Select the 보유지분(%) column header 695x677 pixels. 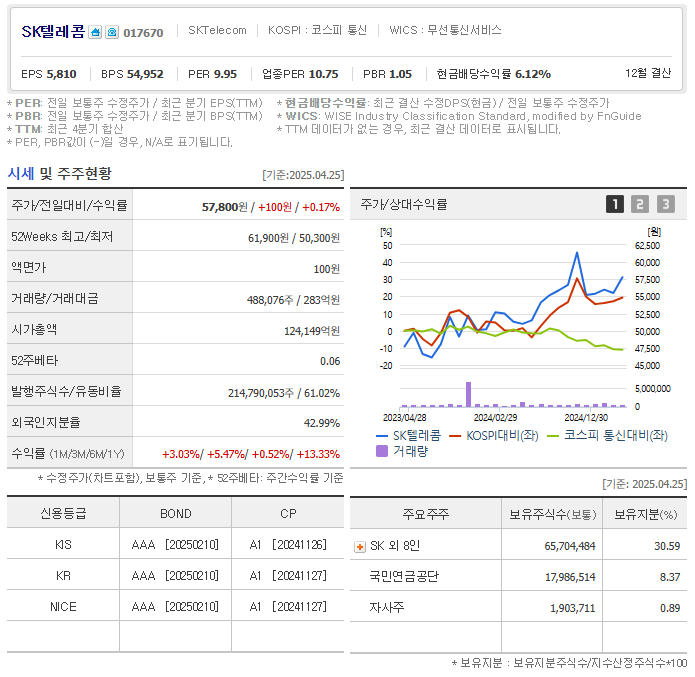(645, 515)
